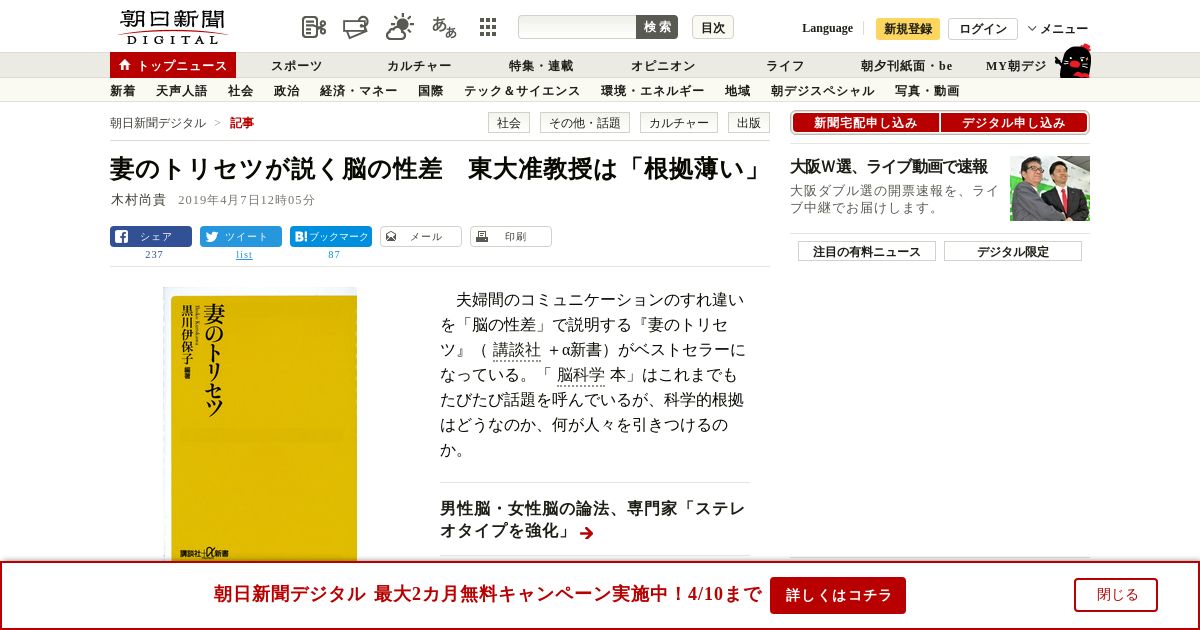The width and height of the screenshot is (1200, 630).
Task: Open the スポーツ tab
Action: click(x=296, y=66)
